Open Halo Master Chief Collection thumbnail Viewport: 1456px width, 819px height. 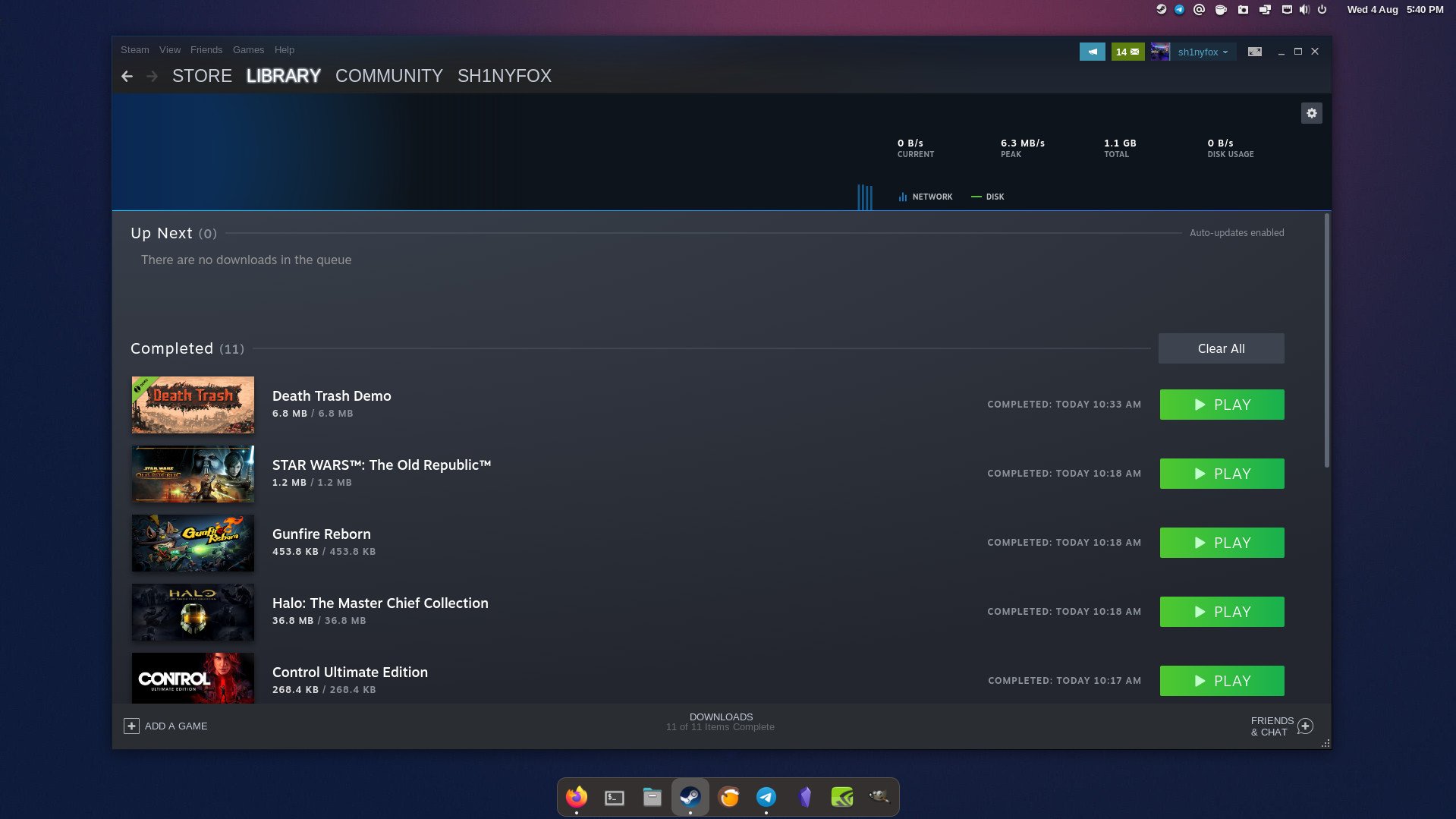[193, 613]
